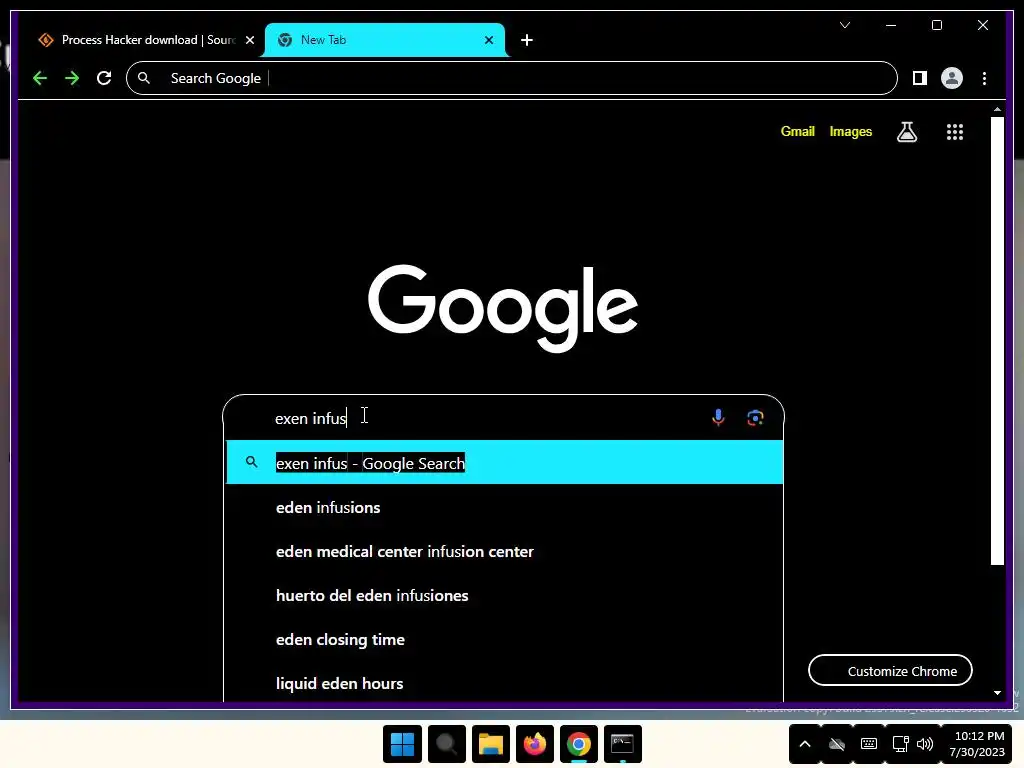Open network status in system tray
Viewport: 1024px width, 768px height.
click(901, 744)
